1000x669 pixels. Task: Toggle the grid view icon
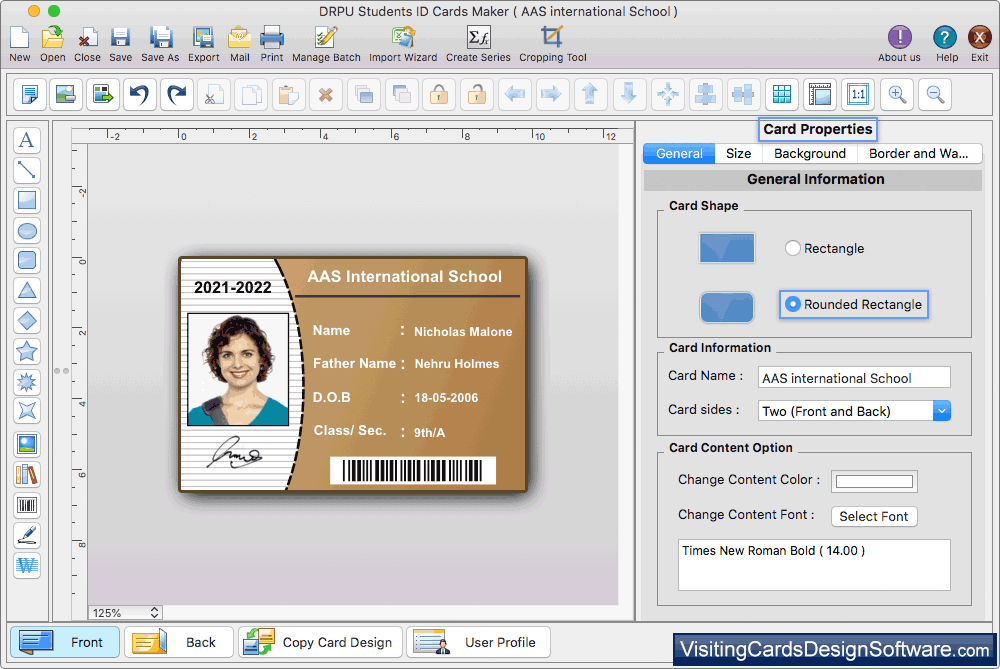[x=782, y=94]
